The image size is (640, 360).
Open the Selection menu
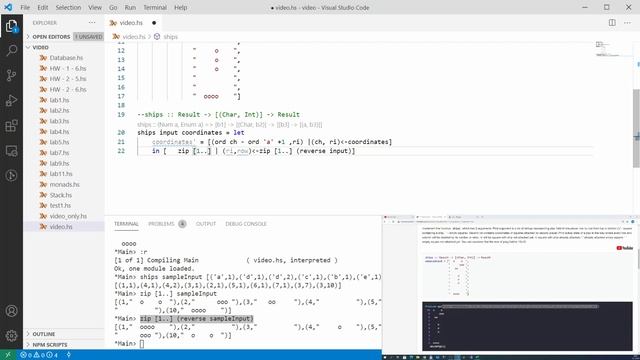68,7
